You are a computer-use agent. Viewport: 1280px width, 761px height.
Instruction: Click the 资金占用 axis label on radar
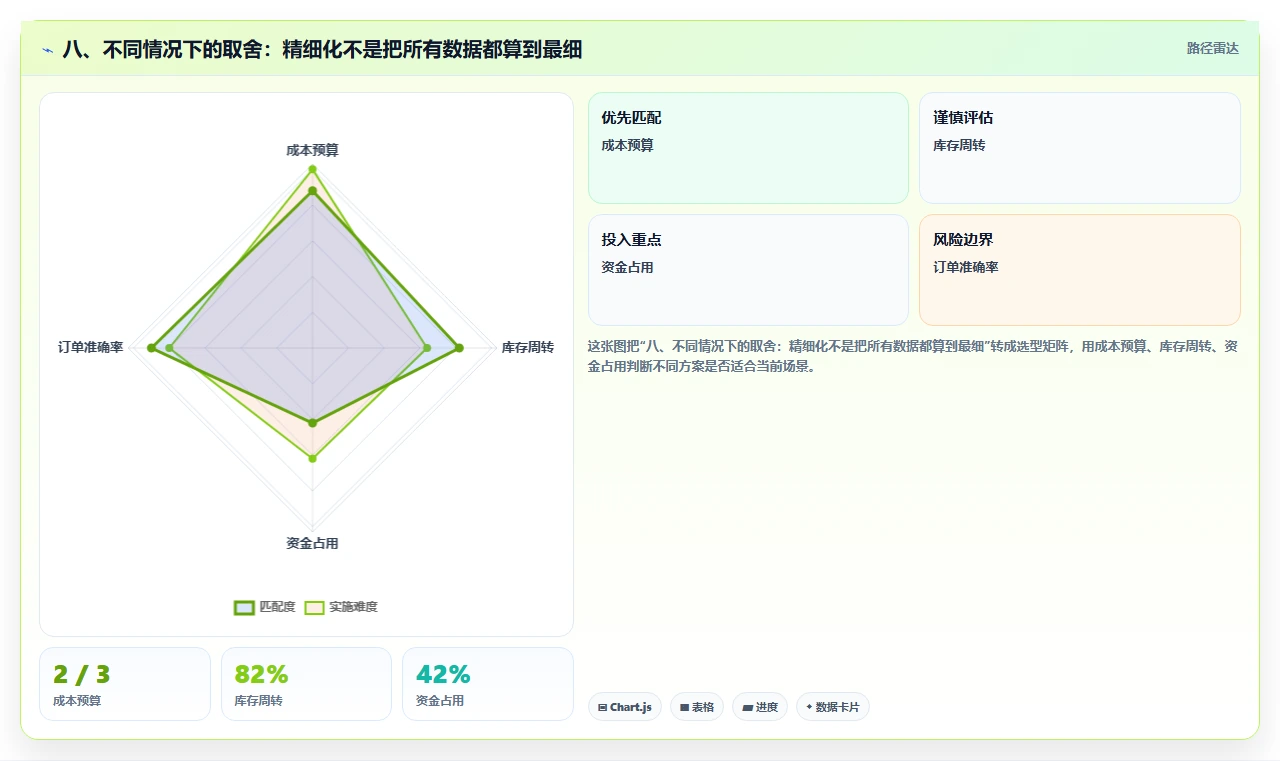click(x=312, y=543)
